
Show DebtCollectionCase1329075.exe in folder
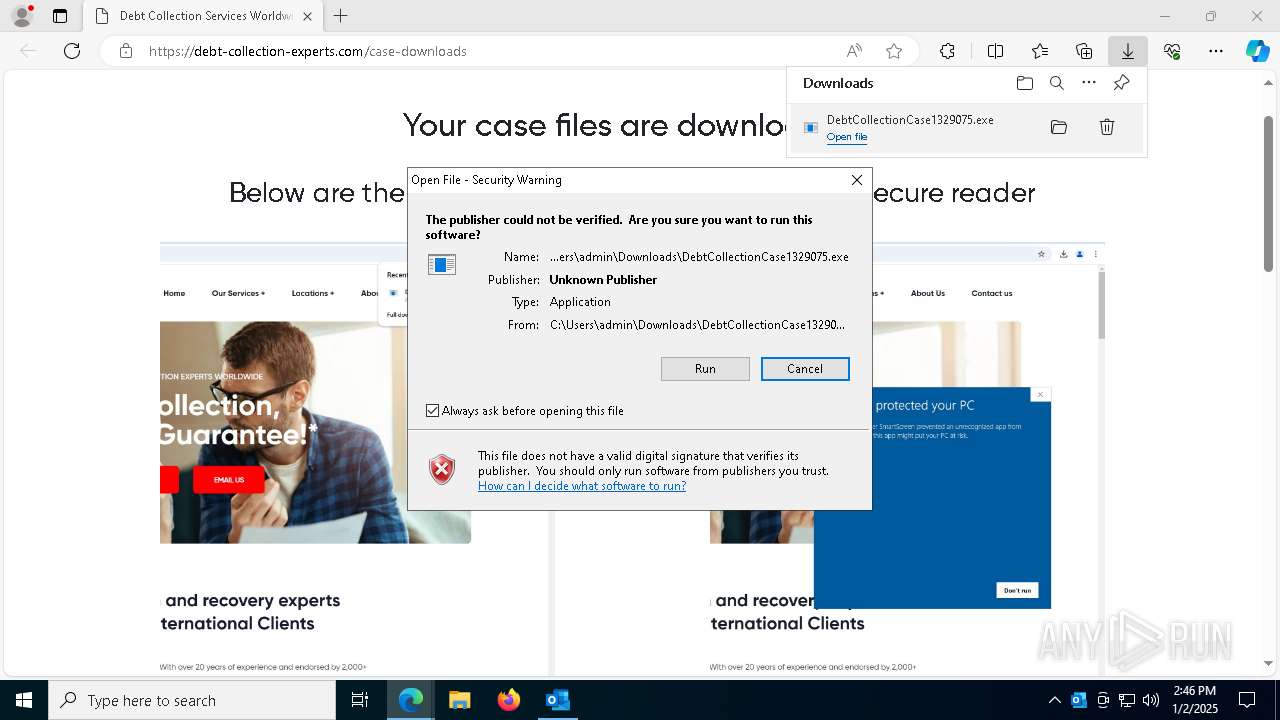pos(1059,127)
